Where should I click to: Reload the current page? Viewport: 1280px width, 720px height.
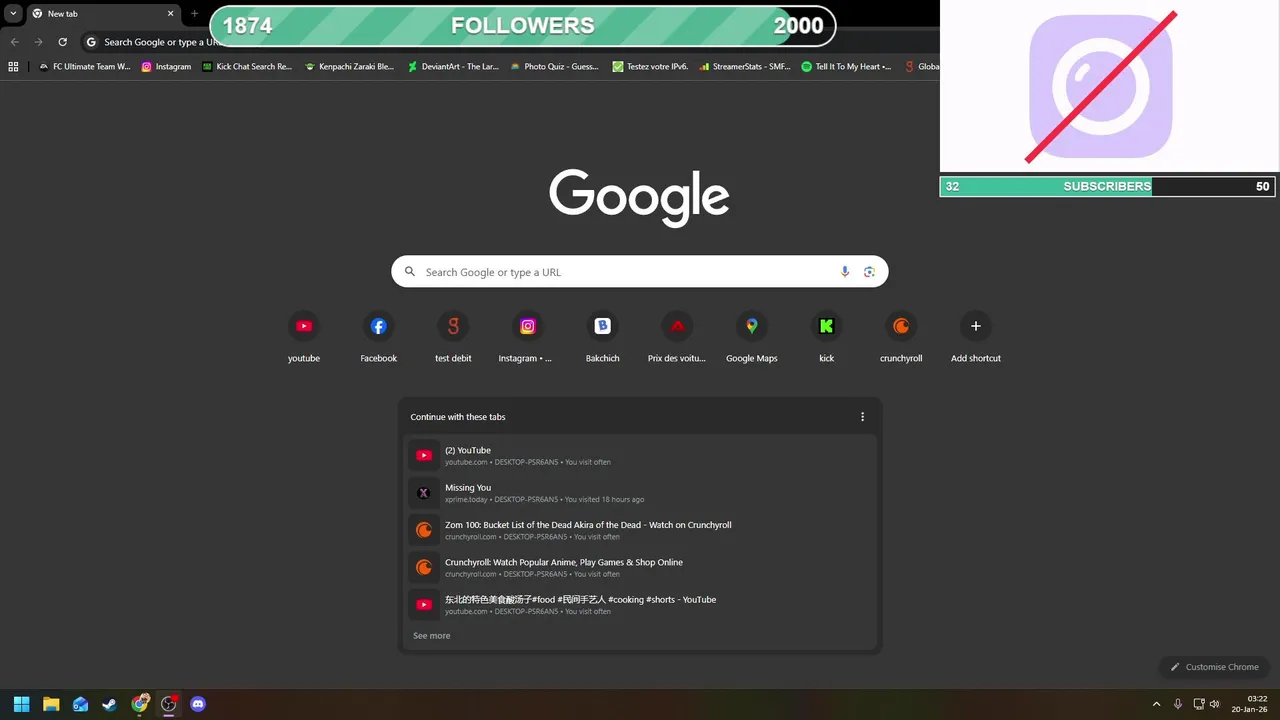pos(62,42)
